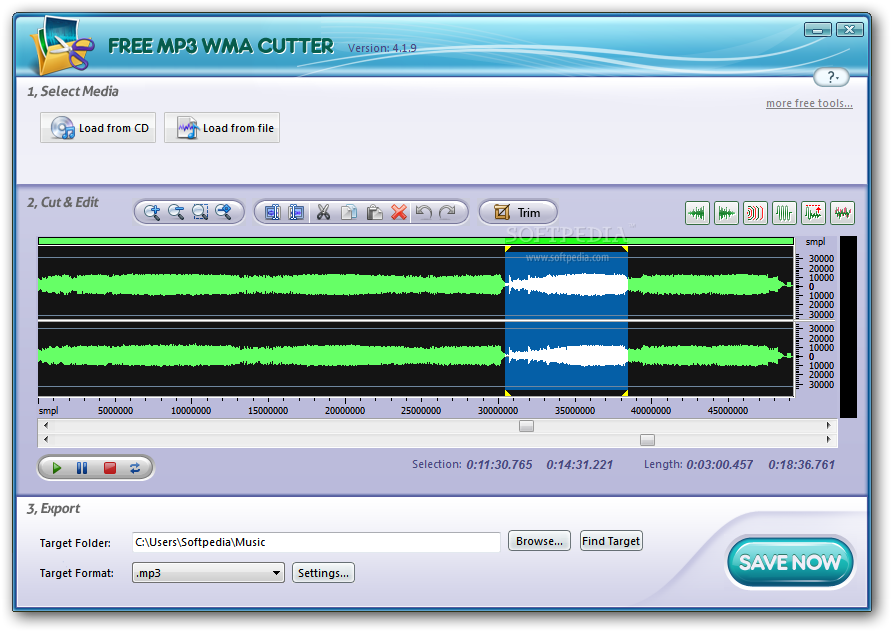Click the first select-region icon before the scissors
This screenshot has height=632, width=892.
coord(272,212)
